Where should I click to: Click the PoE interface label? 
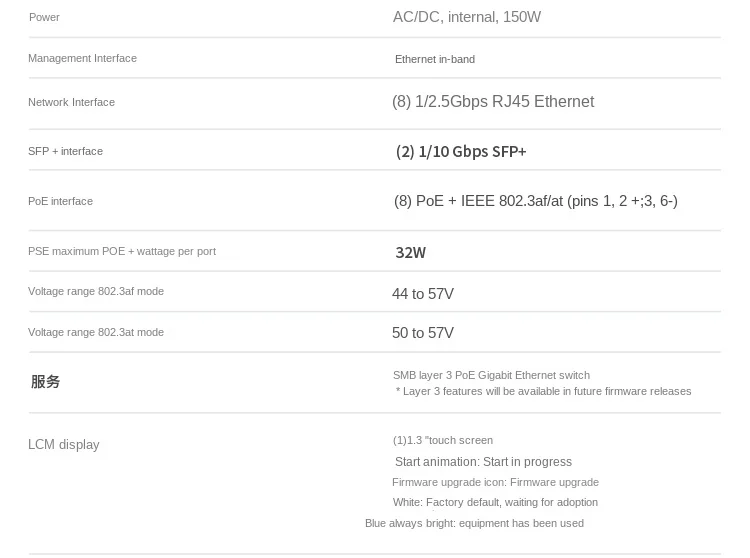(x=60, y=201)
